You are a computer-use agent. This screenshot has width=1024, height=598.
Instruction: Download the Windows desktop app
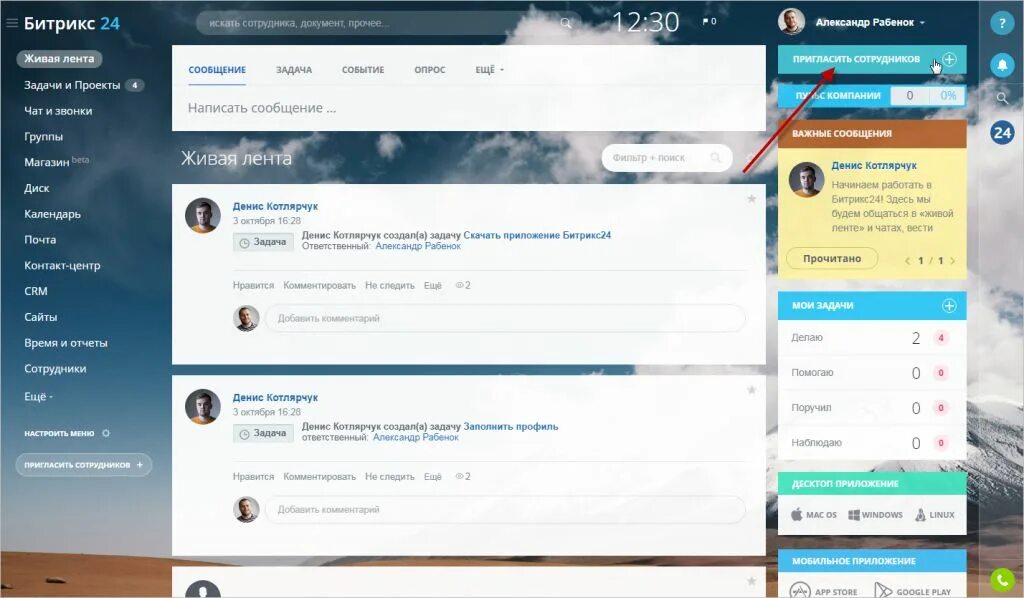click(875, 514)
